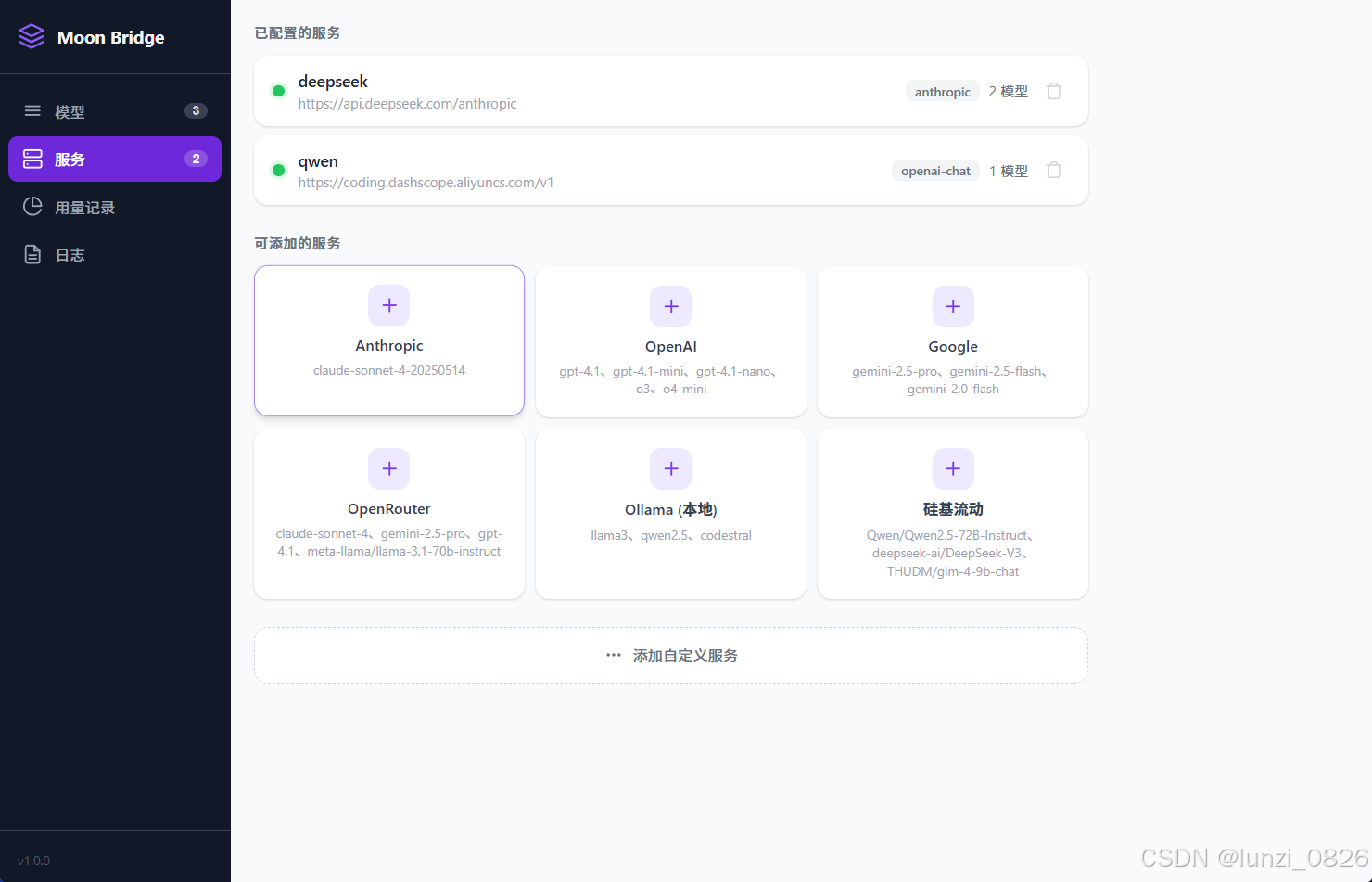Viewport: 1372px width, 882px height.
Task: Click the OpenRouter card title
Action: coord(389,508)
